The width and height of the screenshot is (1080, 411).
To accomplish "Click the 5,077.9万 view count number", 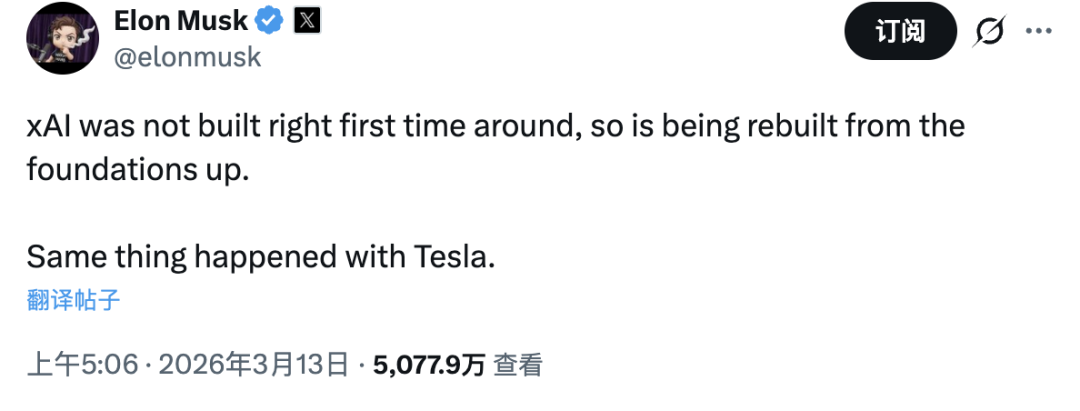I will [429, 365].
